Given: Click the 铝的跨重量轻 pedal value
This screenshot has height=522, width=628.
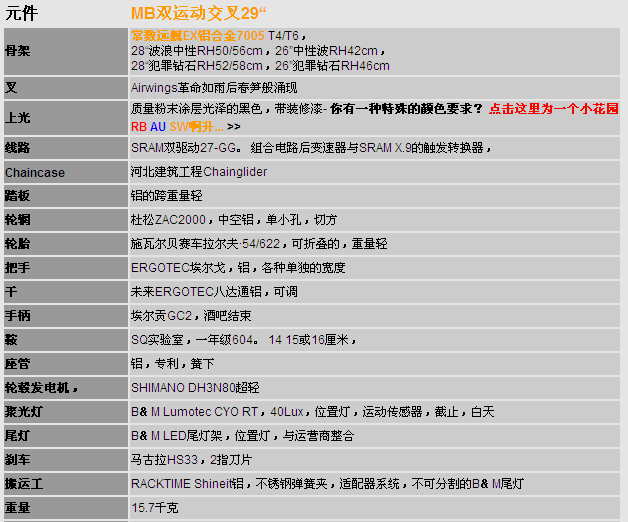Looking at the screenshot, I should click(x=167, y=196).
